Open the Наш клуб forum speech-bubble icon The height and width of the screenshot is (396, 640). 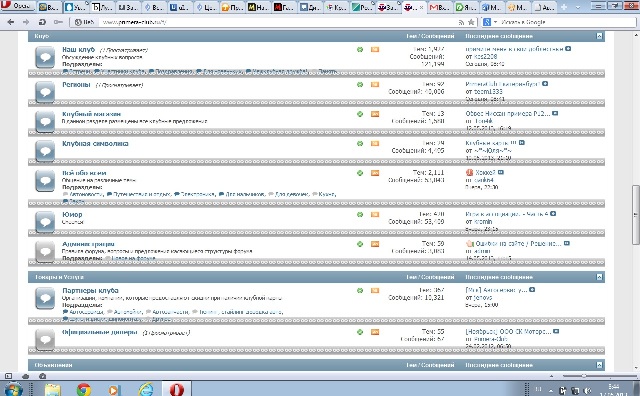point(45,57)
